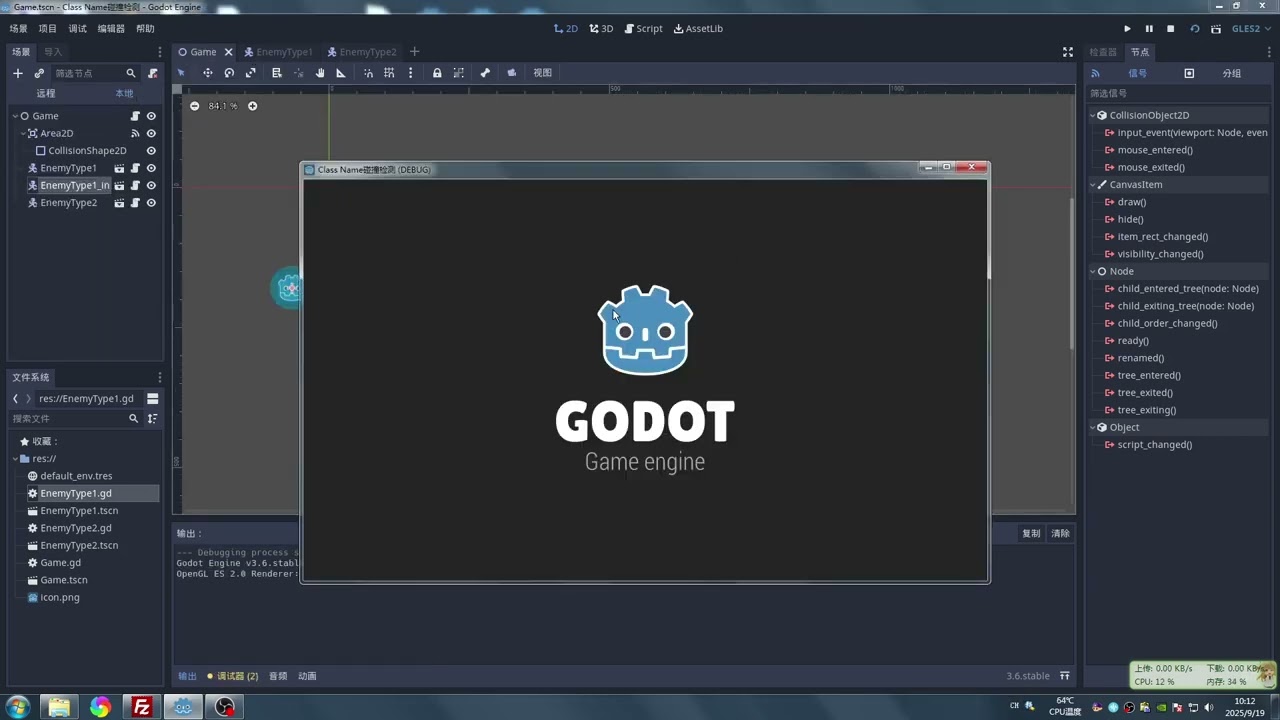The width and height of the screenshot is (1280, 720).
Task: Click the instance child scene link icon
Action: (39, 73)
